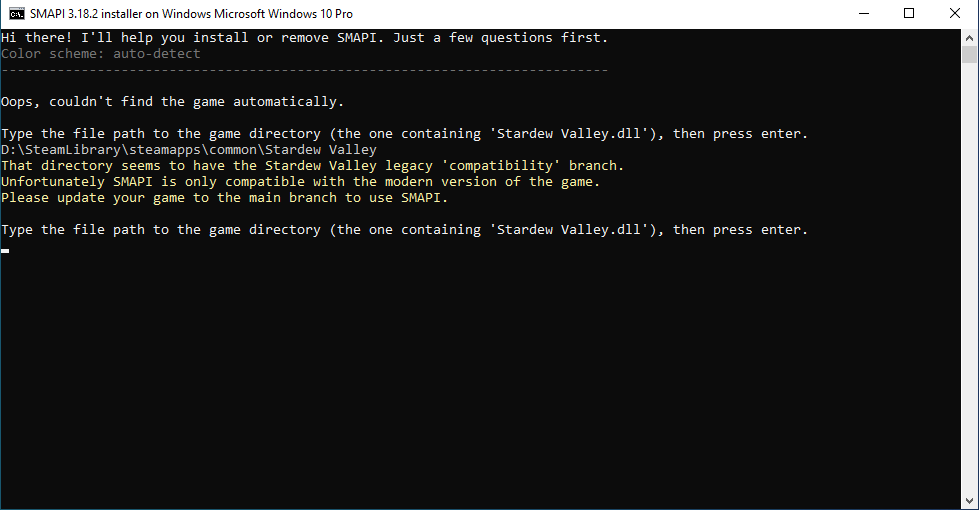This screenshot has width=979, height=510.
Task: Close the SMAPI installer console
Action: coord(955,14)
